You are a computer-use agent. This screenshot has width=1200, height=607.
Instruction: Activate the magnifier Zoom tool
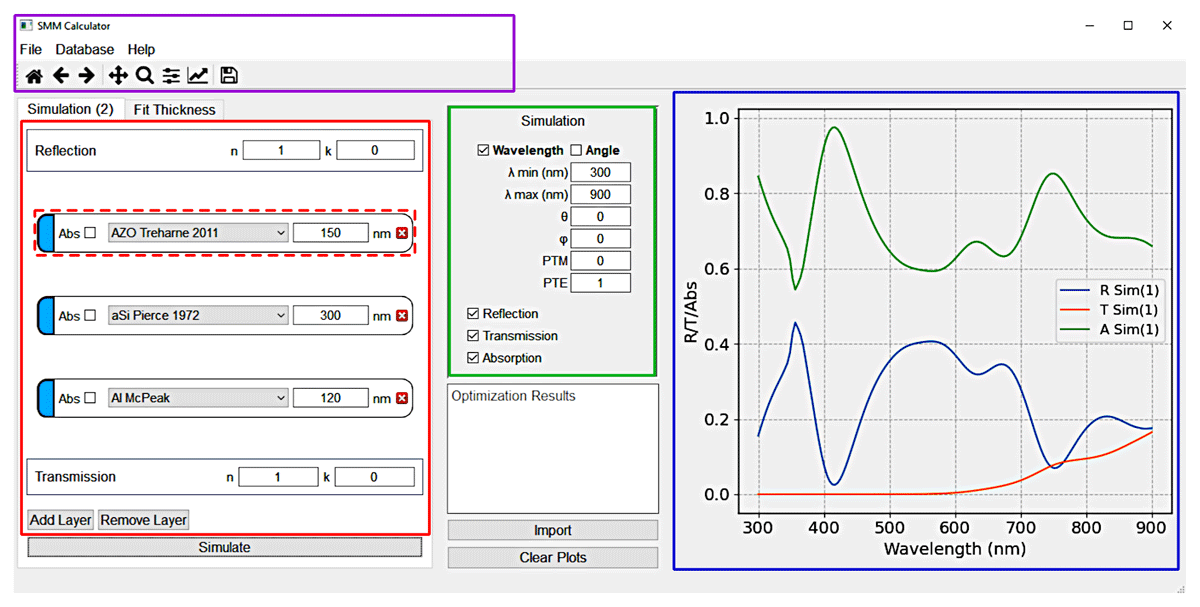click(x=144, y=75)
